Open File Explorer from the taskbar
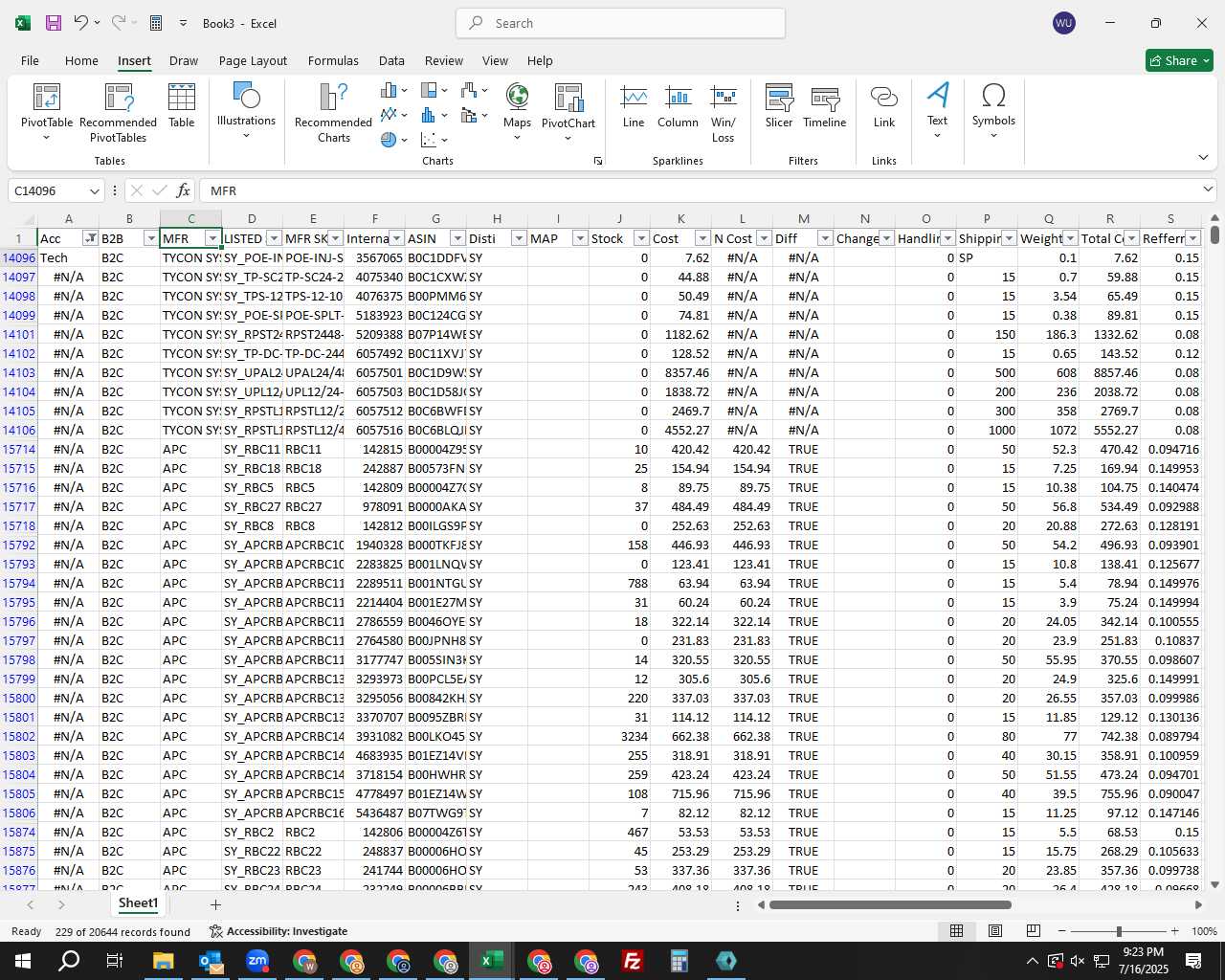This screenshot has width=1225, height=980. [x=163, y=961]
